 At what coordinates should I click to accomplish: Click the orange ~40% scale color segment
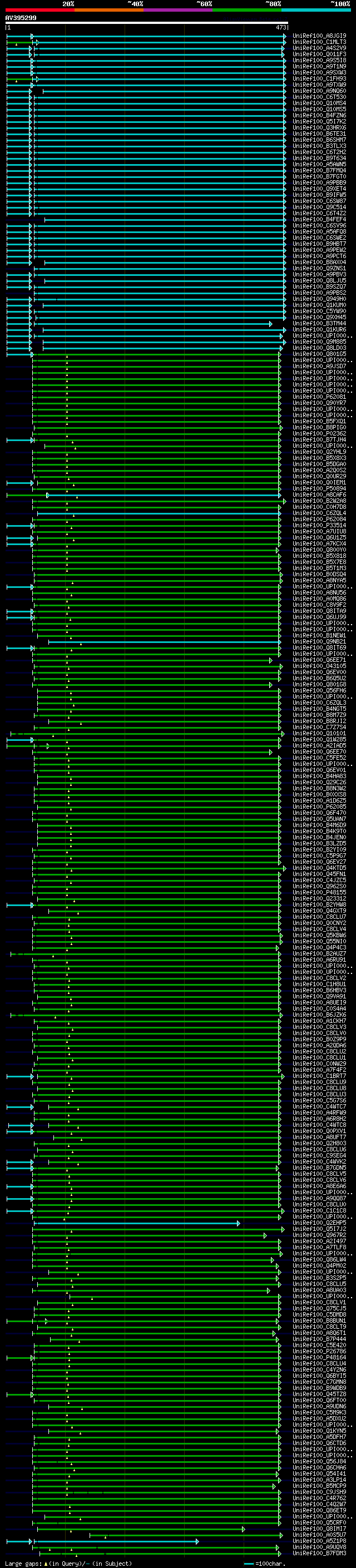109,10
